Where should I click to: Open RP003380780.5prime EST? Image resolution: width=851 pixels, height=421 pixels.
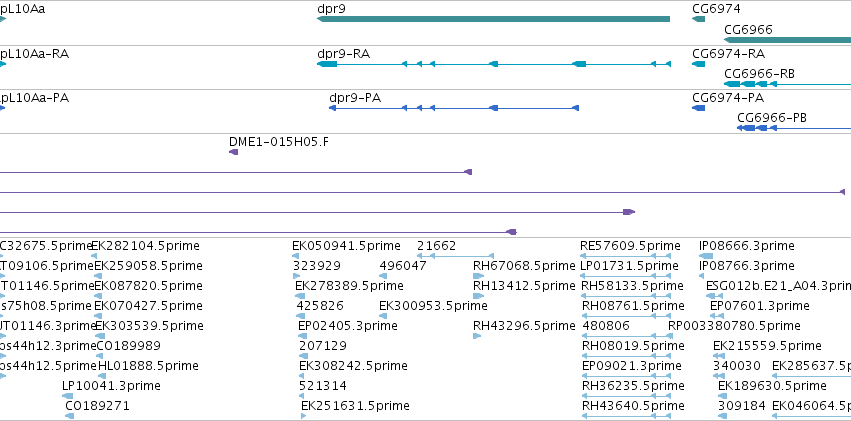pos(734,326)
